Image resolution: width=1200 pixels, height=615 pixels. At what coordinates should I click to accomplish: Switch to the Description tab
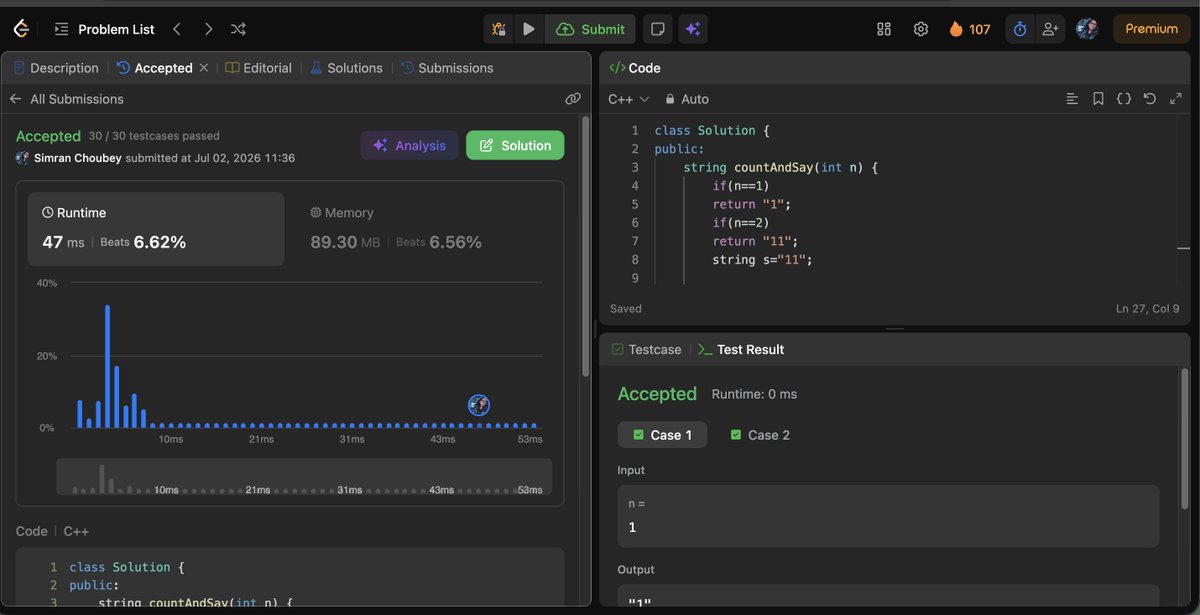[56, 68]
